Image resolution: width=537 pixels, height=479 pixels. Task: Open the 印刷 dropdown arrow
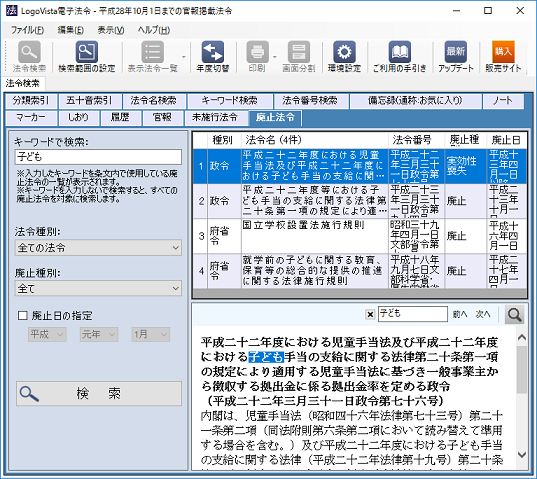click(x=275, y=57)
